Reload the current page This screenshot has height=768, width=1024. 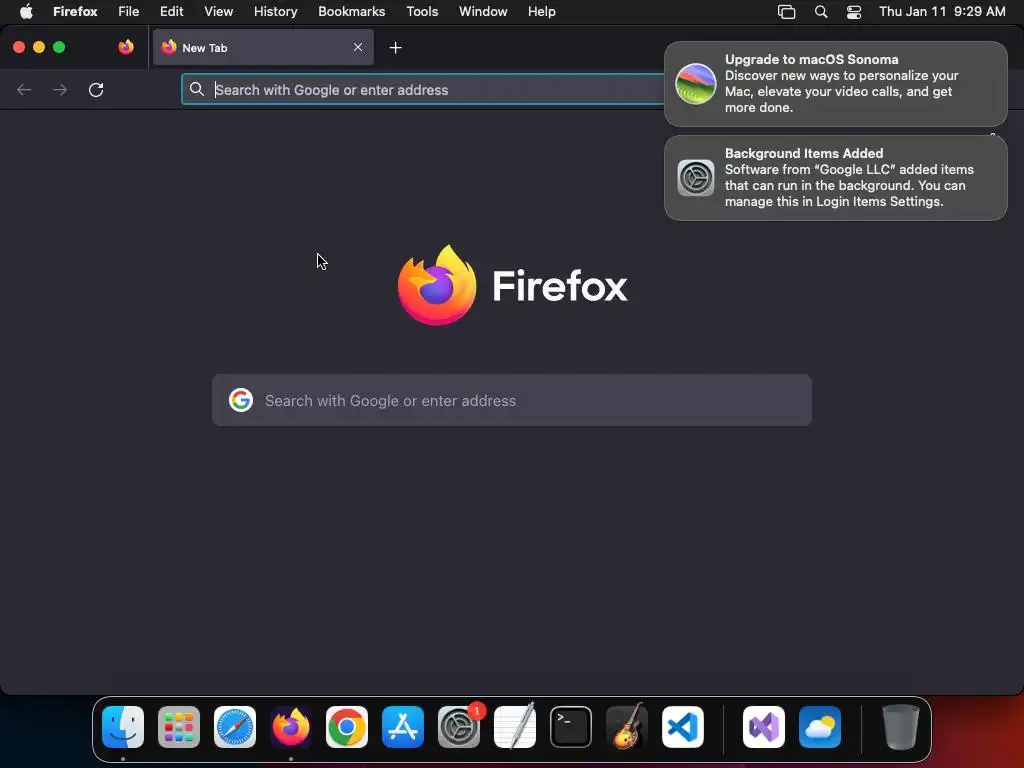point(96,89)
